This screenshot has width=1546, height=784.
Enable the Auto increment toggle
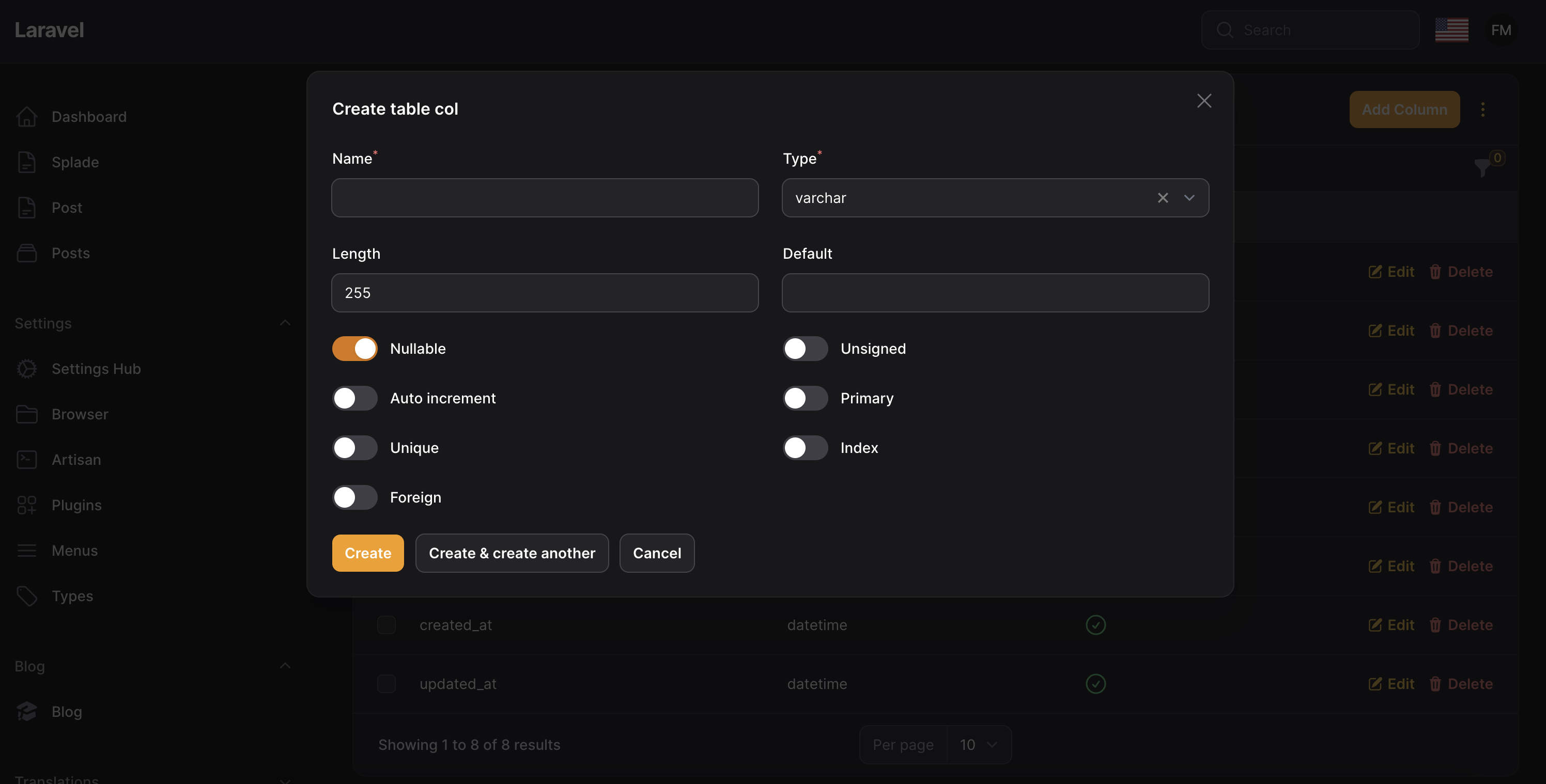354,398
